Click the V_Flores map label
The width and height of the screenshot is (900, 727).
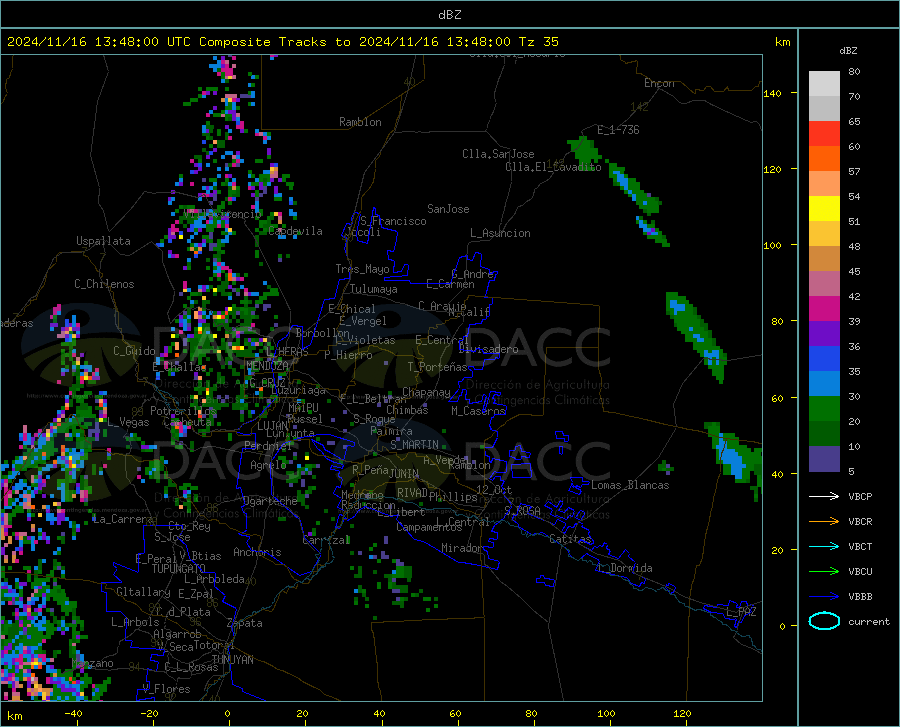coord(166,689)
